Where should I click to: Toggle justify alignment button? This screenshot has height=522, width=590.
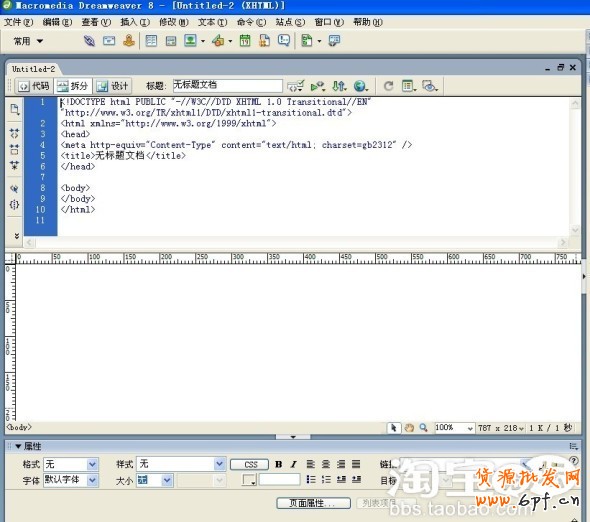point(356,464)
